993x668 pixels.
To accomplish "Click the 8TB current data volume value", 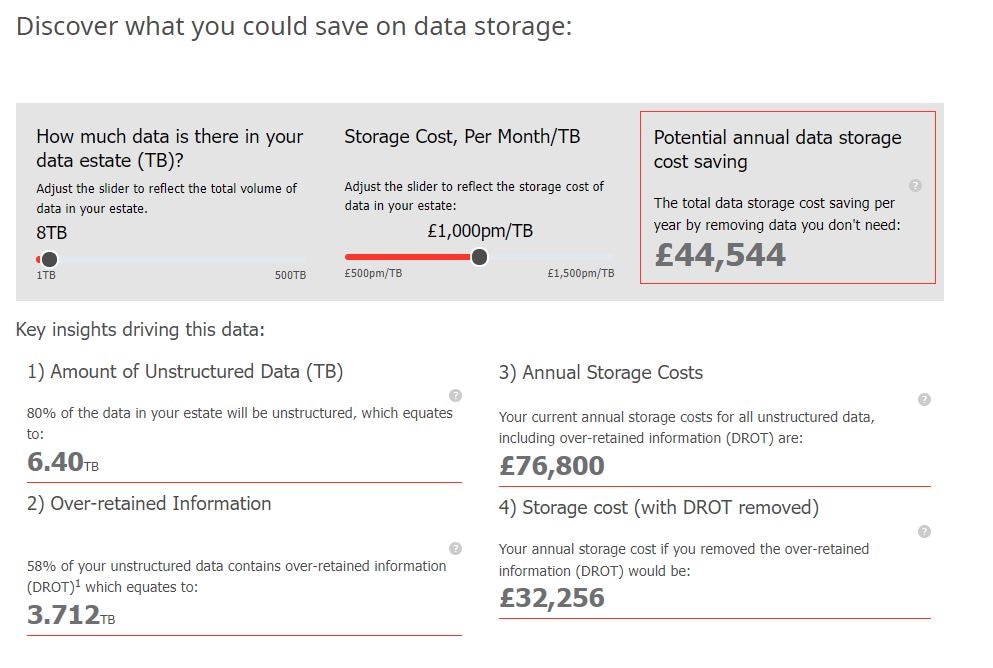I will pos(51,233).
